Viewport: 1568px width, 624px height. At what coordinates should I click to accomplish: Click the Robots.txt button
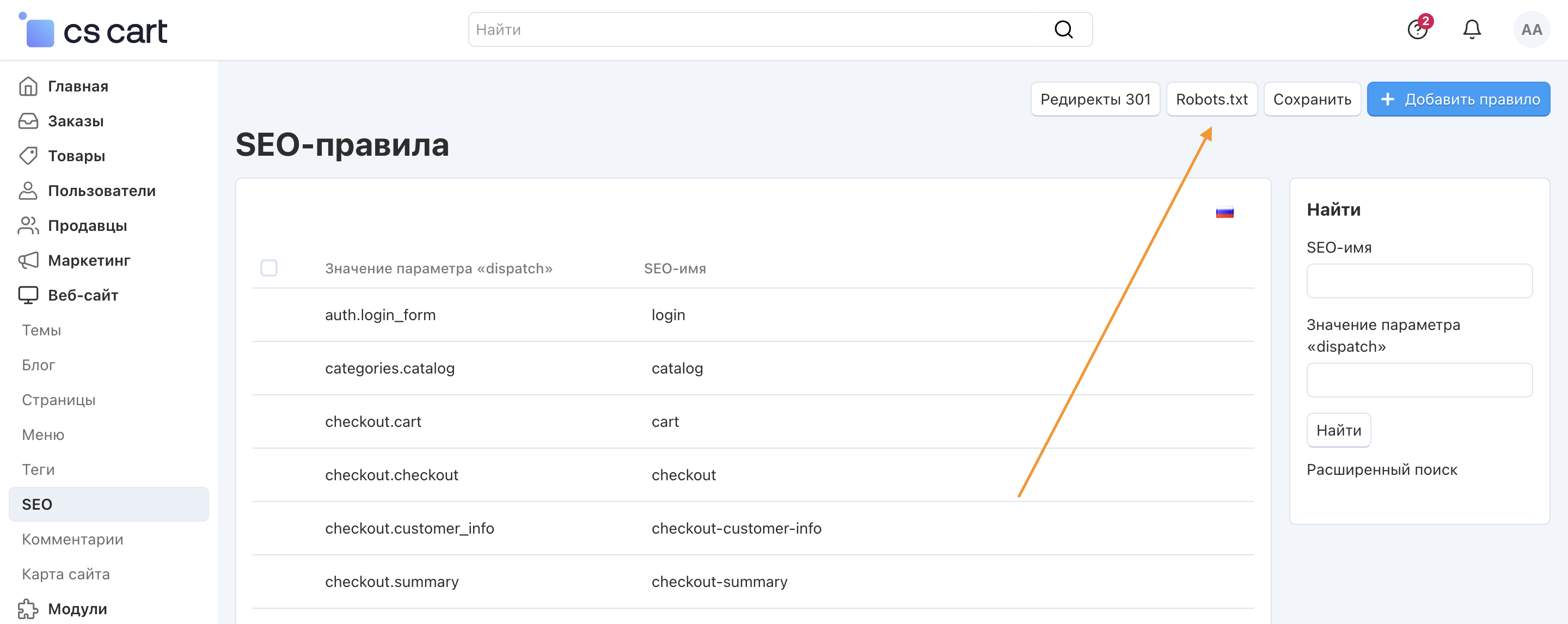pyautogui.click(x=1211, y=99)
